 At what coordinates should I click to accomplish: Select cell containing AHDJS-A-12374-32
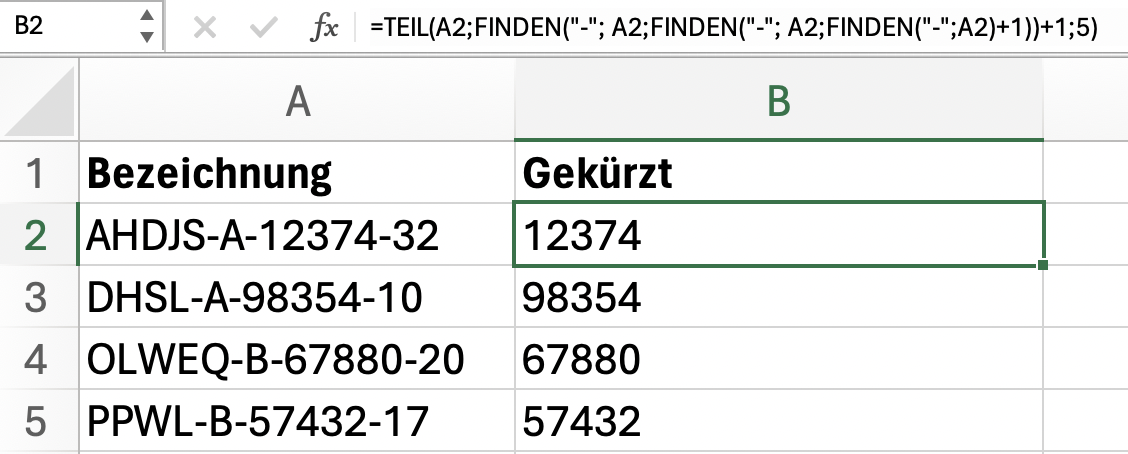point(297,235)
